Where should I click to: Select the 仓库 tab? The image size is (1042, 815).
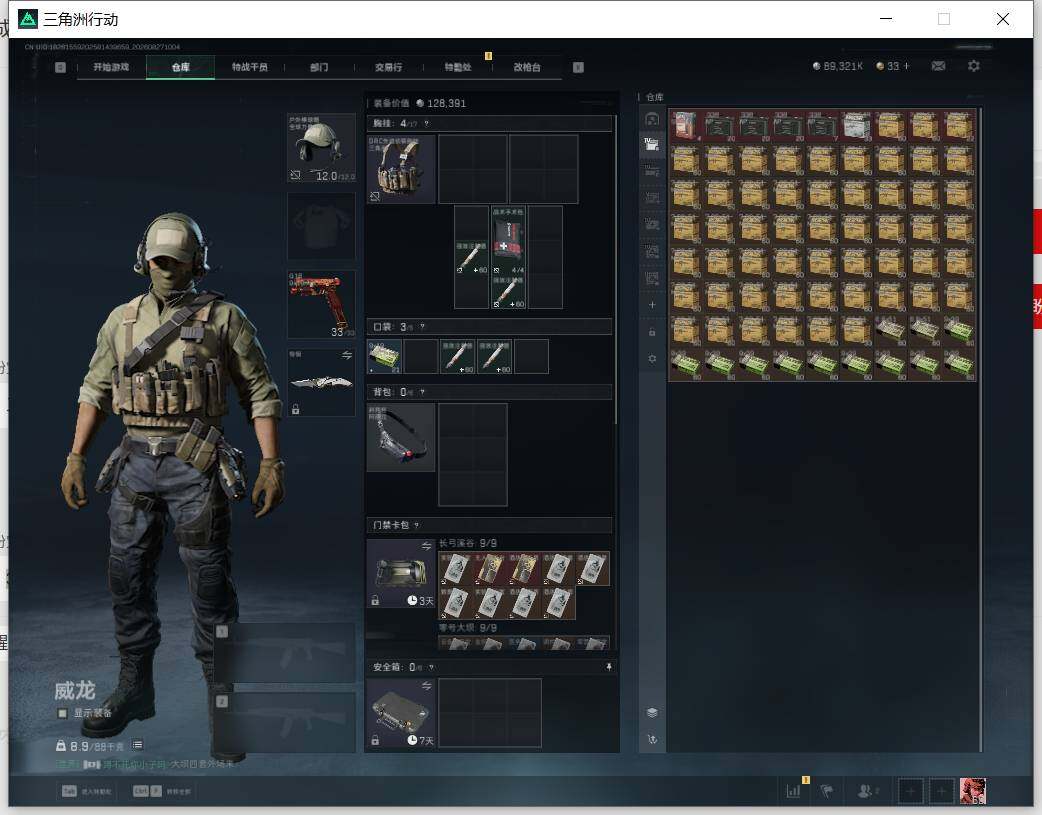pos(180,67)
